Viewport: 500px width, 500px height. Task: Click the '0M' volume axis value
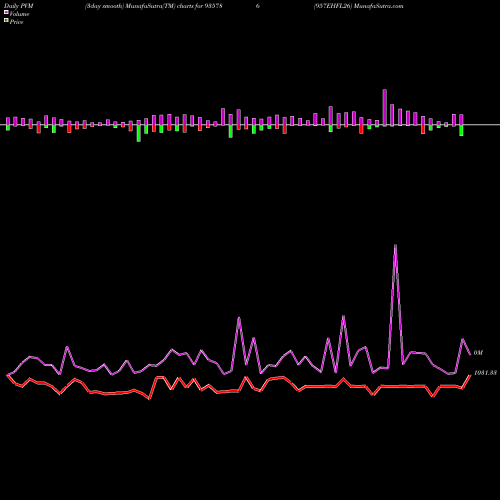click(x=478, y=353)
